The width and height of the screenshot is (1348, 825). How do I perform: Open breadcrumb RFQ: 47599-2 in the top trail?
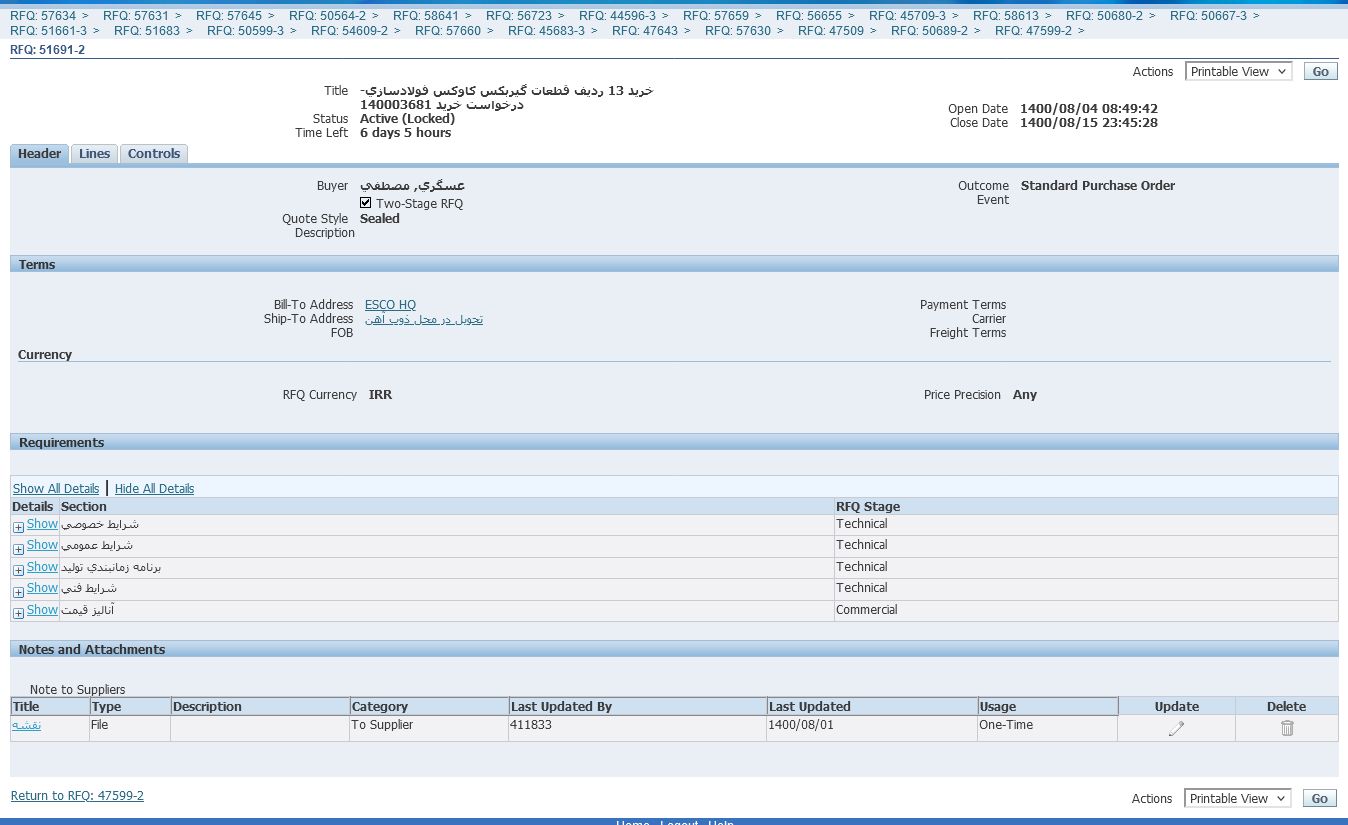(x=1033, y=31)
